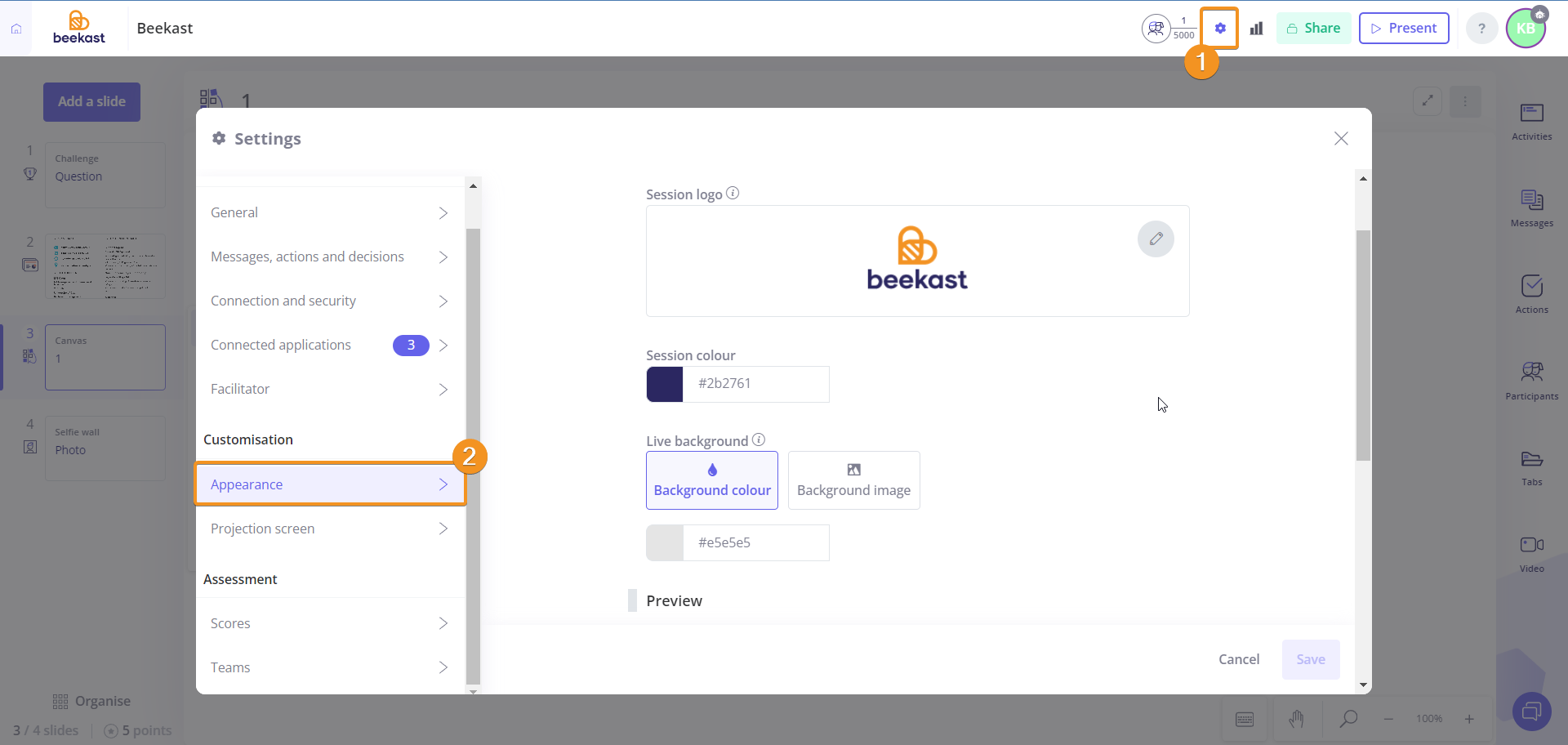Click the session logo preview image
Image resolution: width=1568 pixels, height=745 pixels.
[917, 259]
